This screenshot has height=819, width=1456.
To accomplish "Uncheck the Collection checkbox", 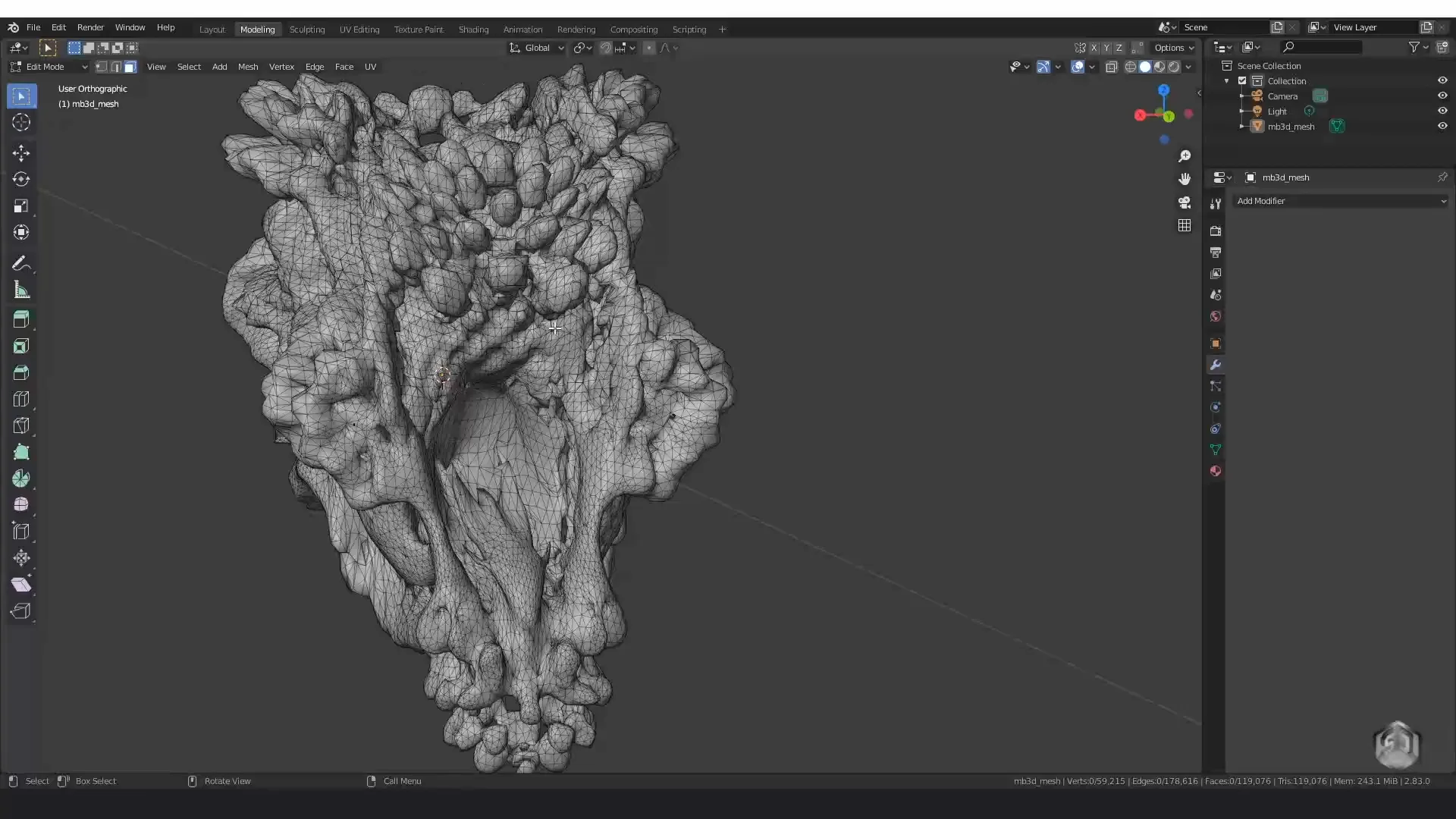I will pos(1242,80).
